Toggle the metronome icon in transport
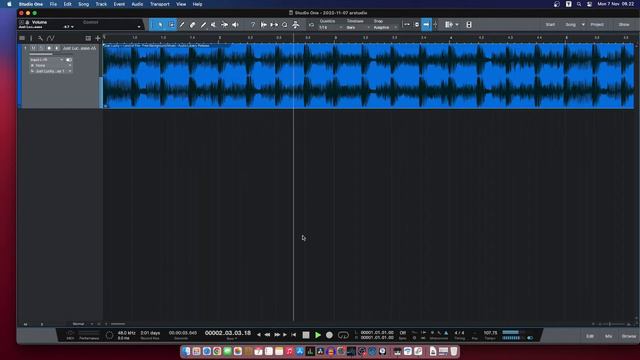The height and width of the screenshot is (360, 640). pyautogui.click(x=446, y=333)
